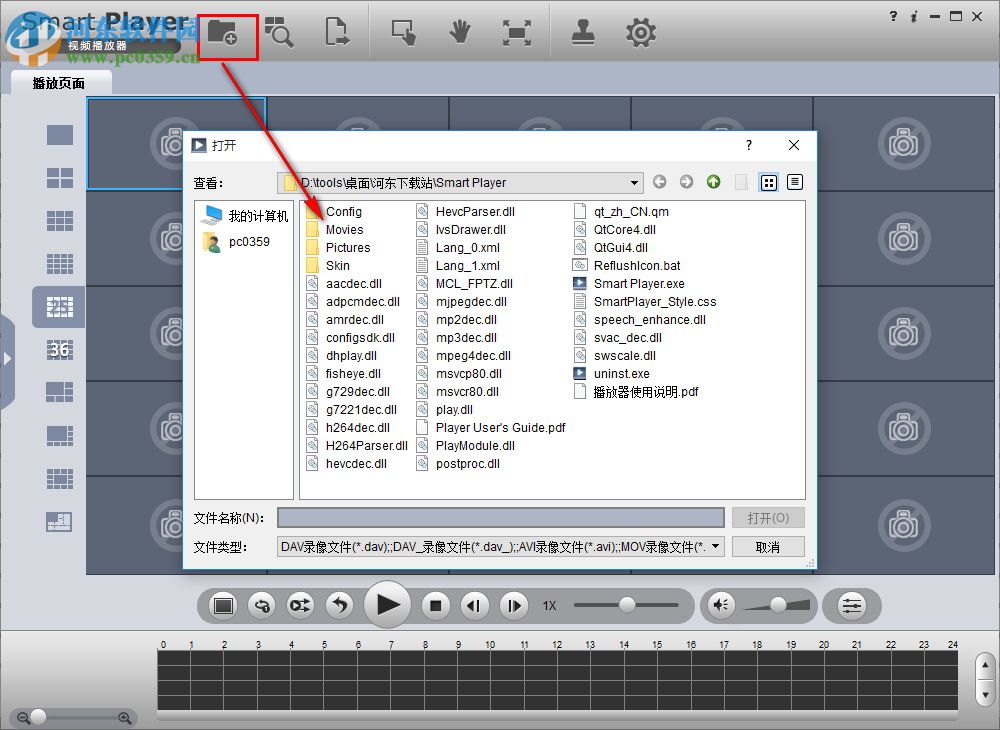The height and width of the screenshot is (730, 1000).
Task: Zoom out the timeline
Action: coord(23,718)
